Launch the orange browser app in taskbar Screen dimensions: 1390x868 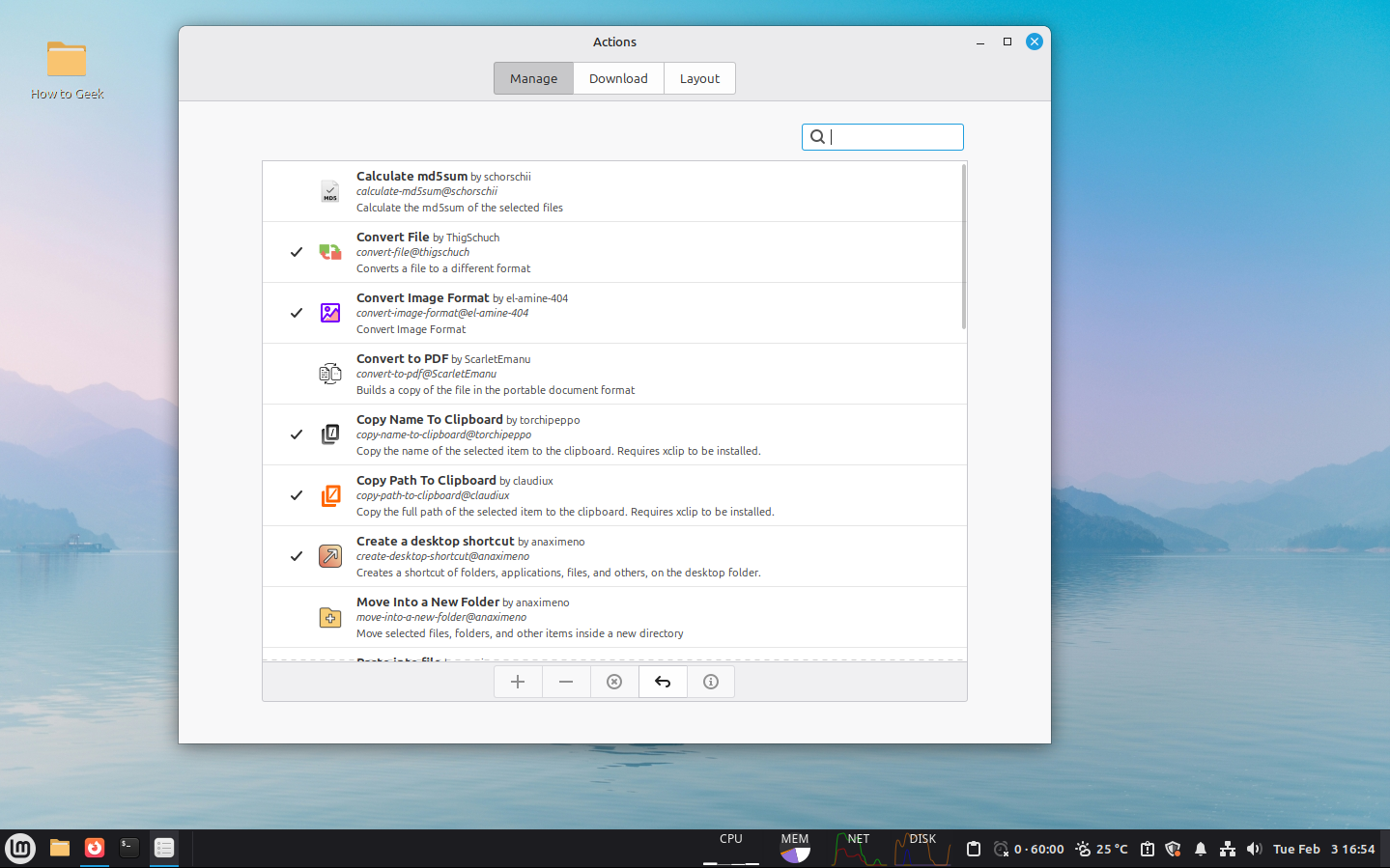click(95, 849)
